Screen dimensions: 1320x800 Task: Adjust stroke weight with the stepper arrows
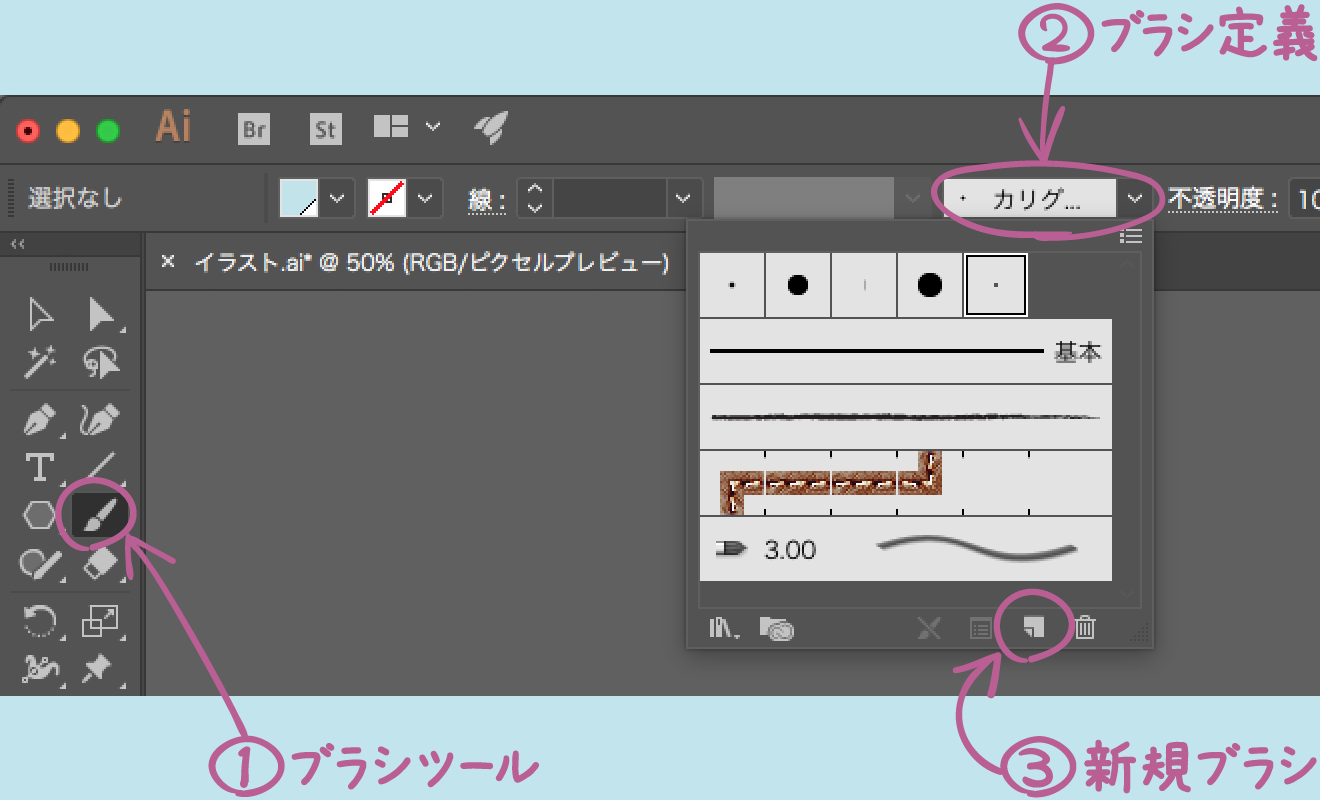coord(534,197)
